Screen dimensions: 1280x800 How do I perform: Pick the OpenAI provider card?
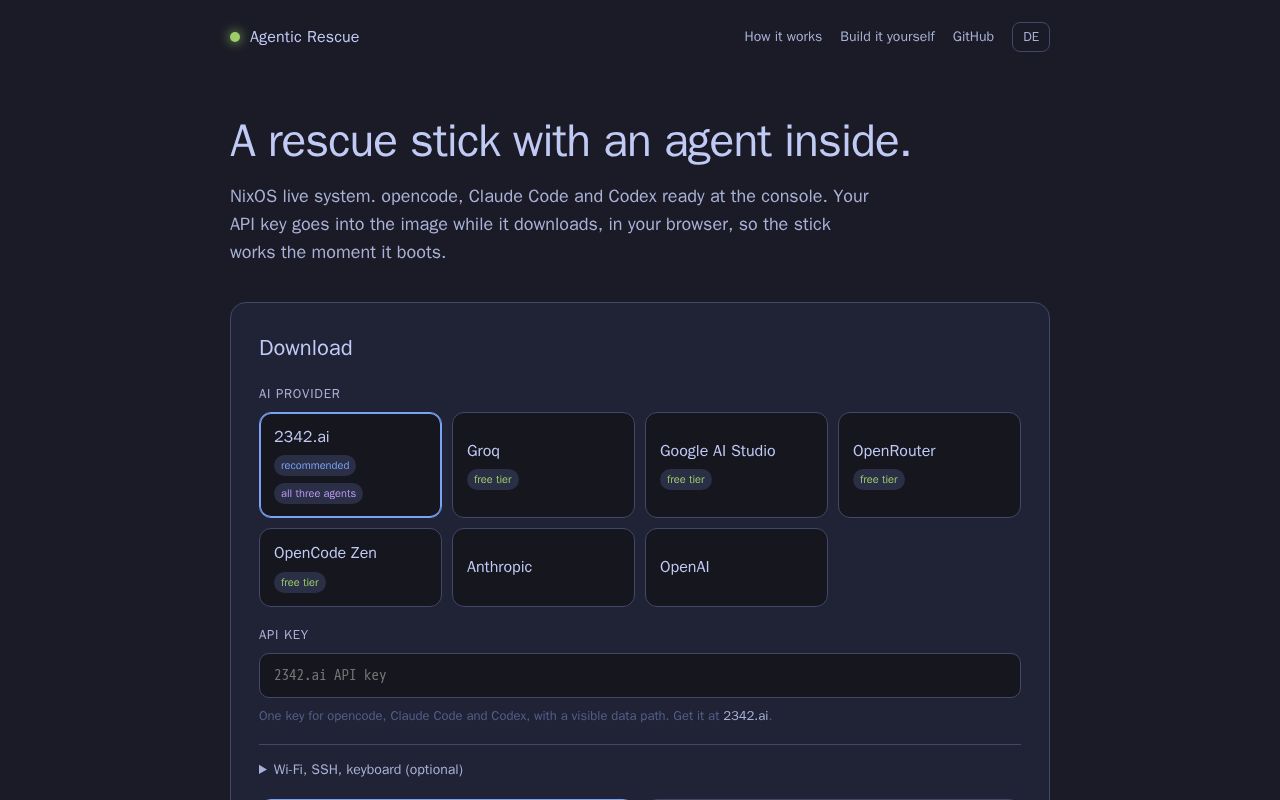[736, 567]
